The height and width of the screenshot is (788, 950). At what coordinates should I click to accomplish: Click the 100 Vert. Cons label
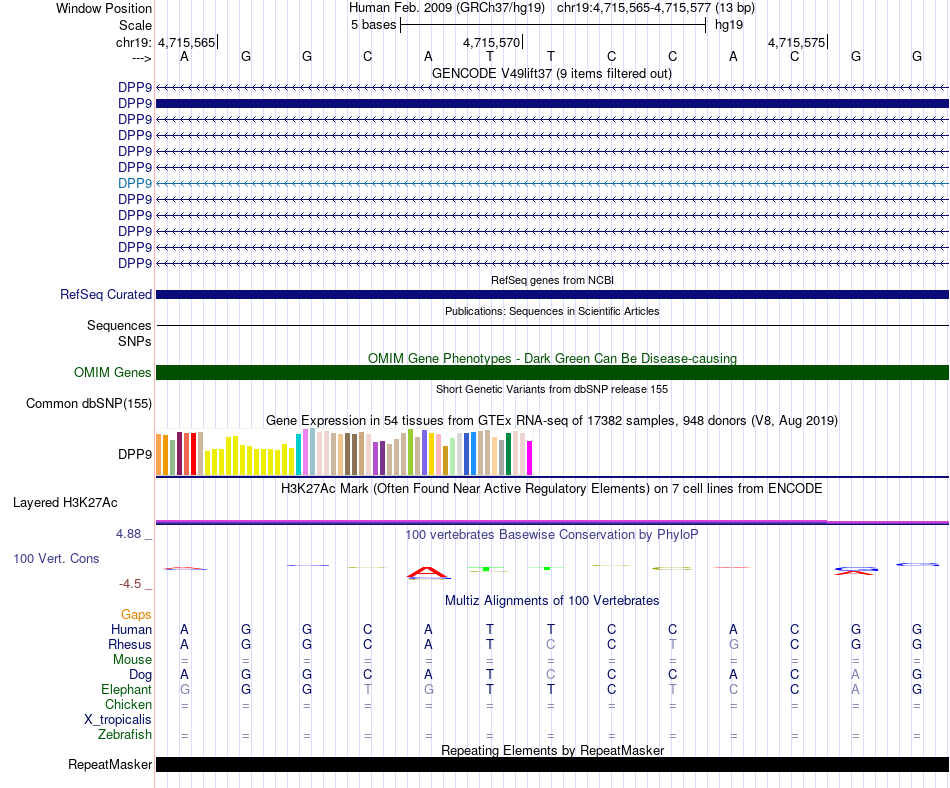coord(56,558)
